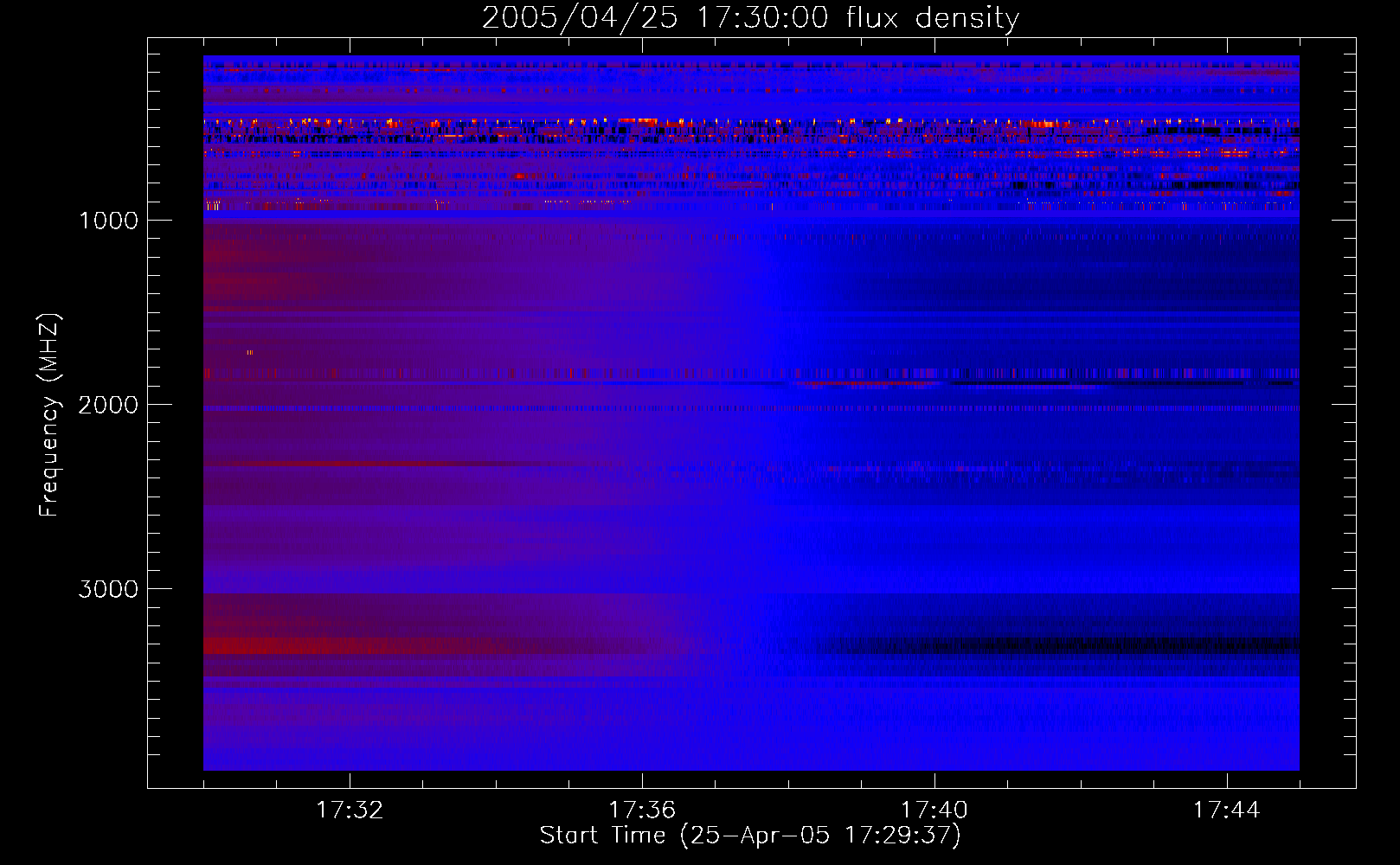
Task: Click the '17:44' time tick label
Action: pos(1227,811)
